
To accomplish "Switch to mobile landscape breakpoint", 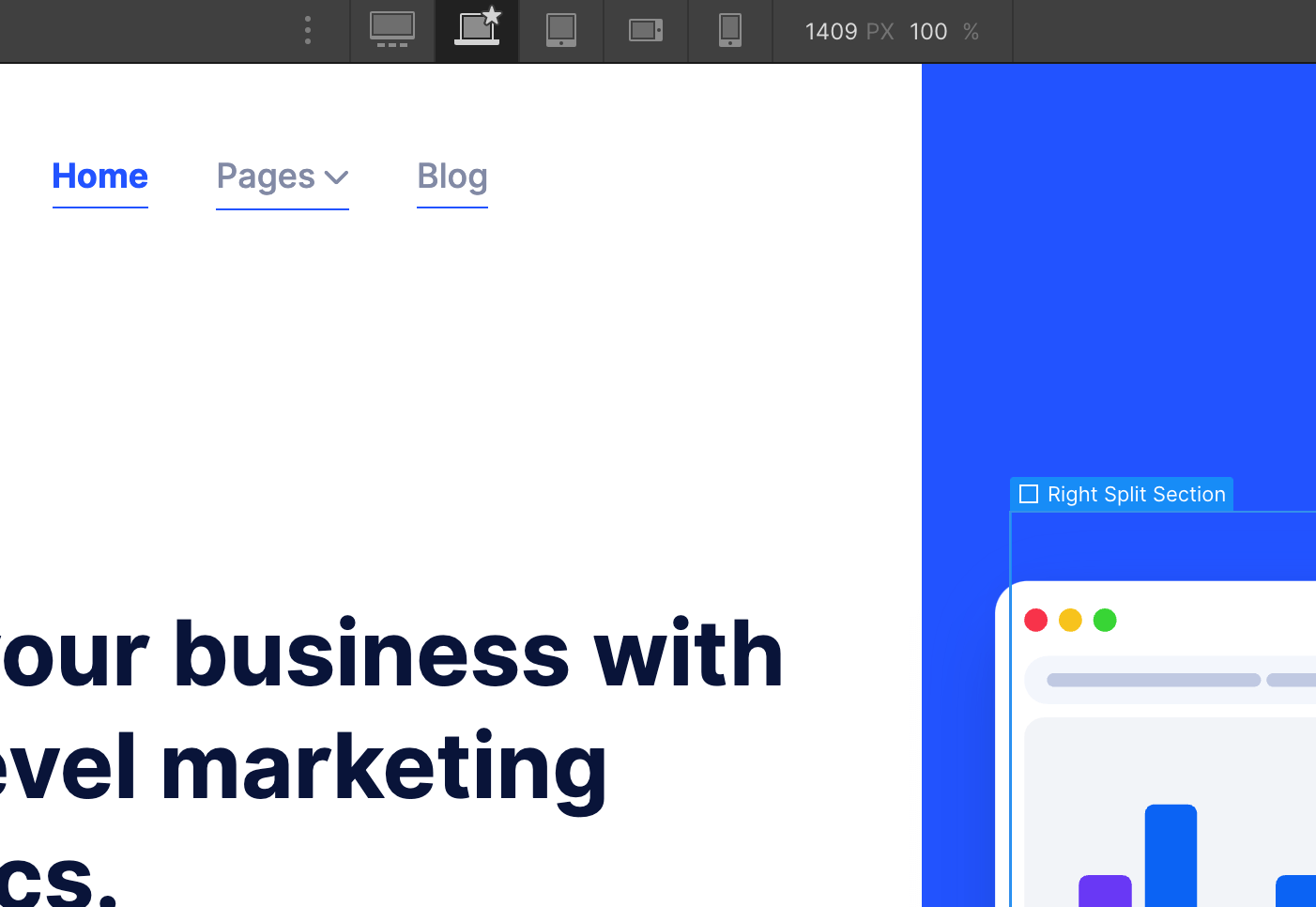I will (646, 31).
